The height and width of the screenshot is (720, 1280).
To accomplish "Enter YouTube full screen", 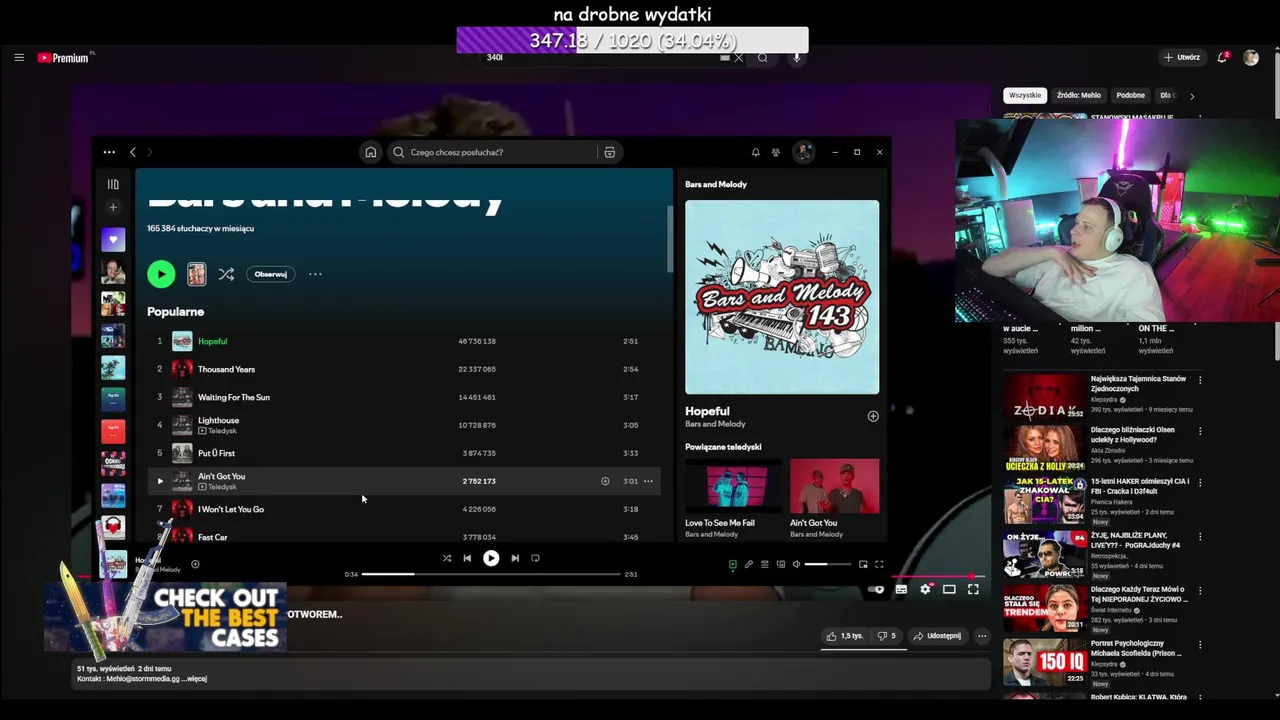I will [973, 590].
